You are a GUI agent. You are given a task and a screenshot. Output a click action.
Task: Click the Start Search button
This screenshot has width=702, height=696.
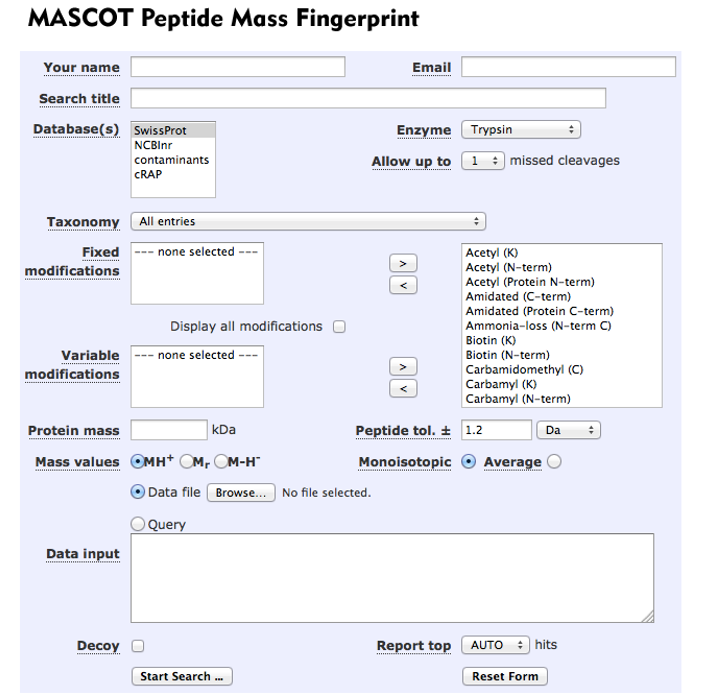point(182,677)
